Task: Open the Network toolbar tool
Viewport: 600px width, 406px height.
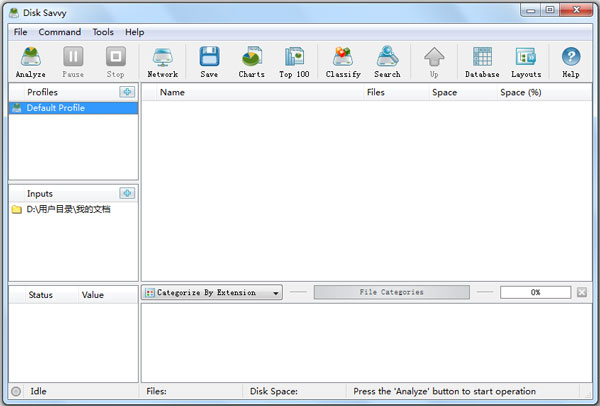Action: click(x=163, y=62)
